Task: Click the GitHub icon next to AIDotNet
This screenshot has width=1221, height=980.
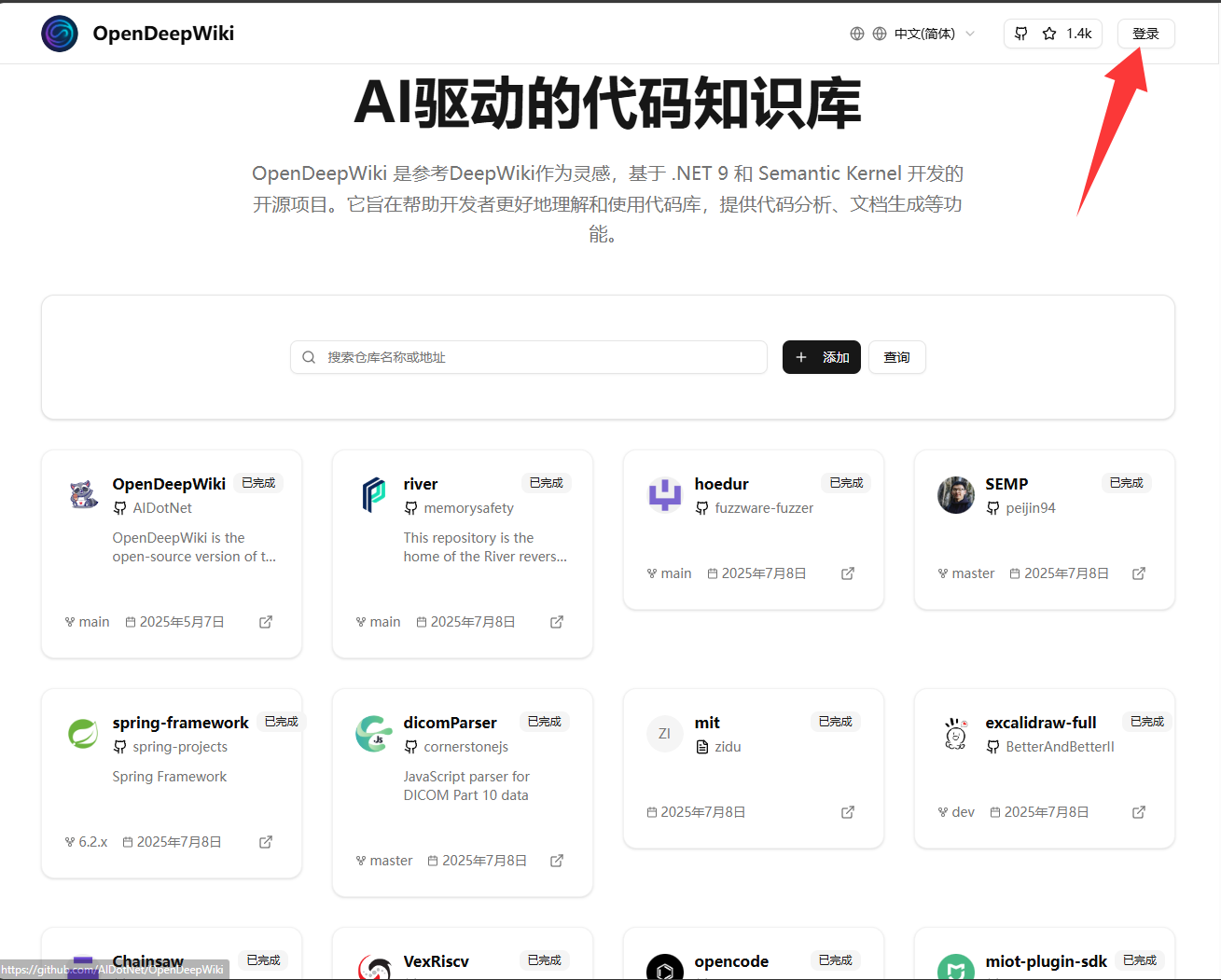Action: [x=119, y=507]
